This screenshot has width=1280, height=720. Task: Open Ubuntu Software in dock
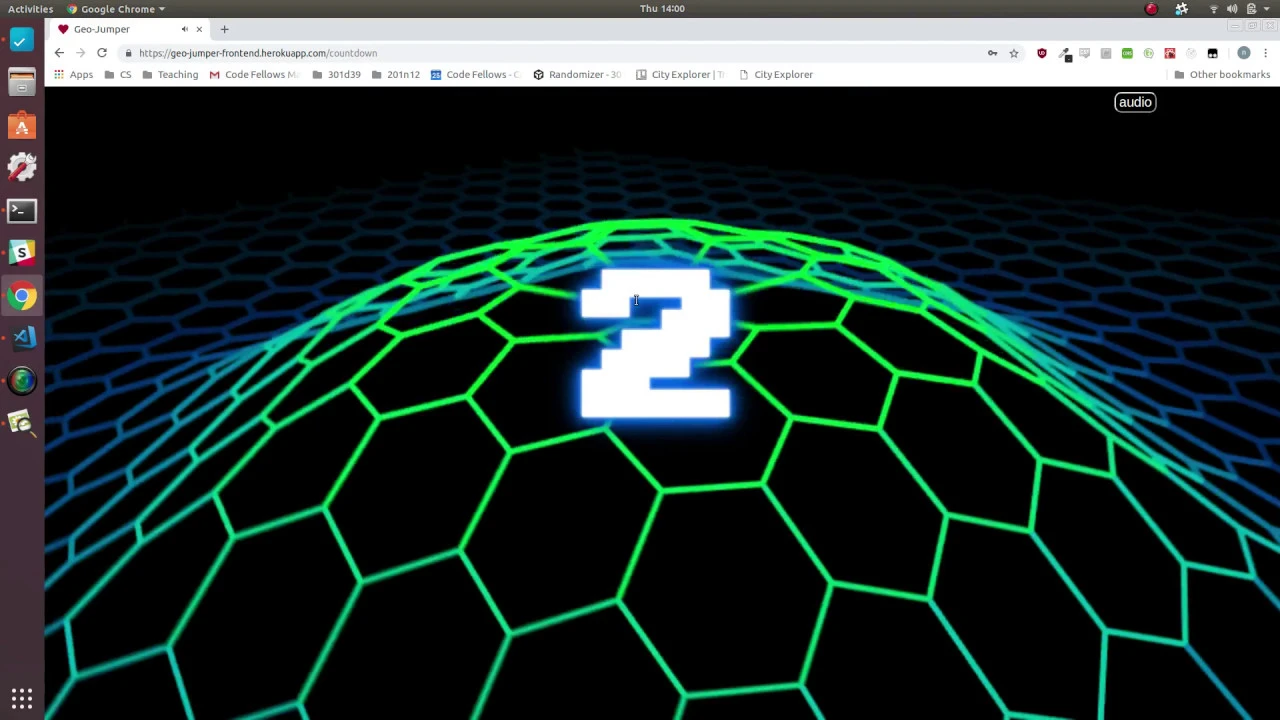tap(22, 126)
